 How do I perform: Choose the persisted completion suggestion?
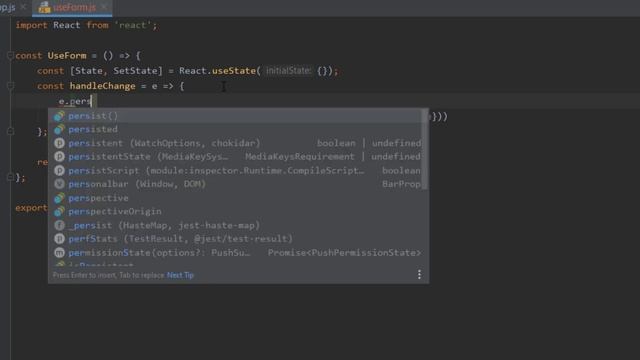237,129
